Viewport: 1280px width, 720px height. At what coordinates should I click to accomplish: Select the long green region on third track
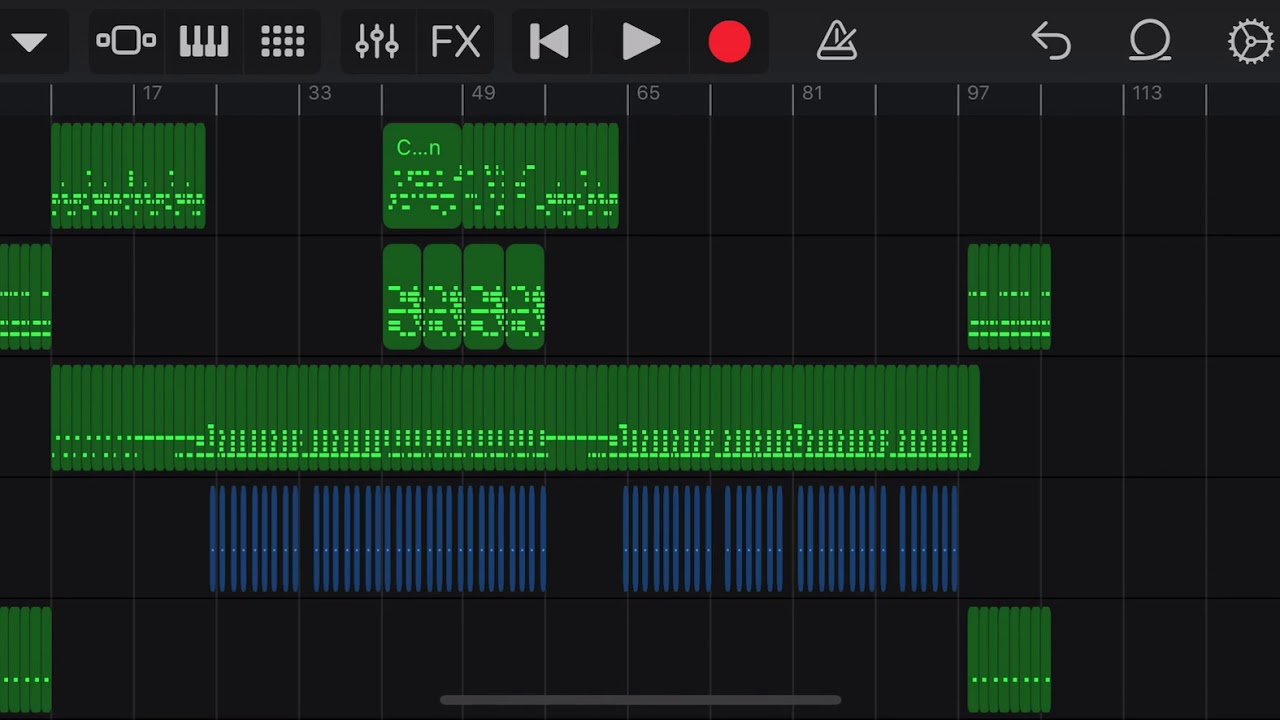point(515,418)
